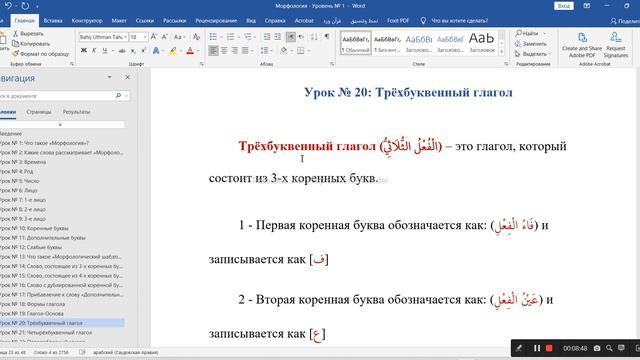Open the Рецензирование ribbon tab
This screenshot has height=360, width=640.
coord(216,20)
